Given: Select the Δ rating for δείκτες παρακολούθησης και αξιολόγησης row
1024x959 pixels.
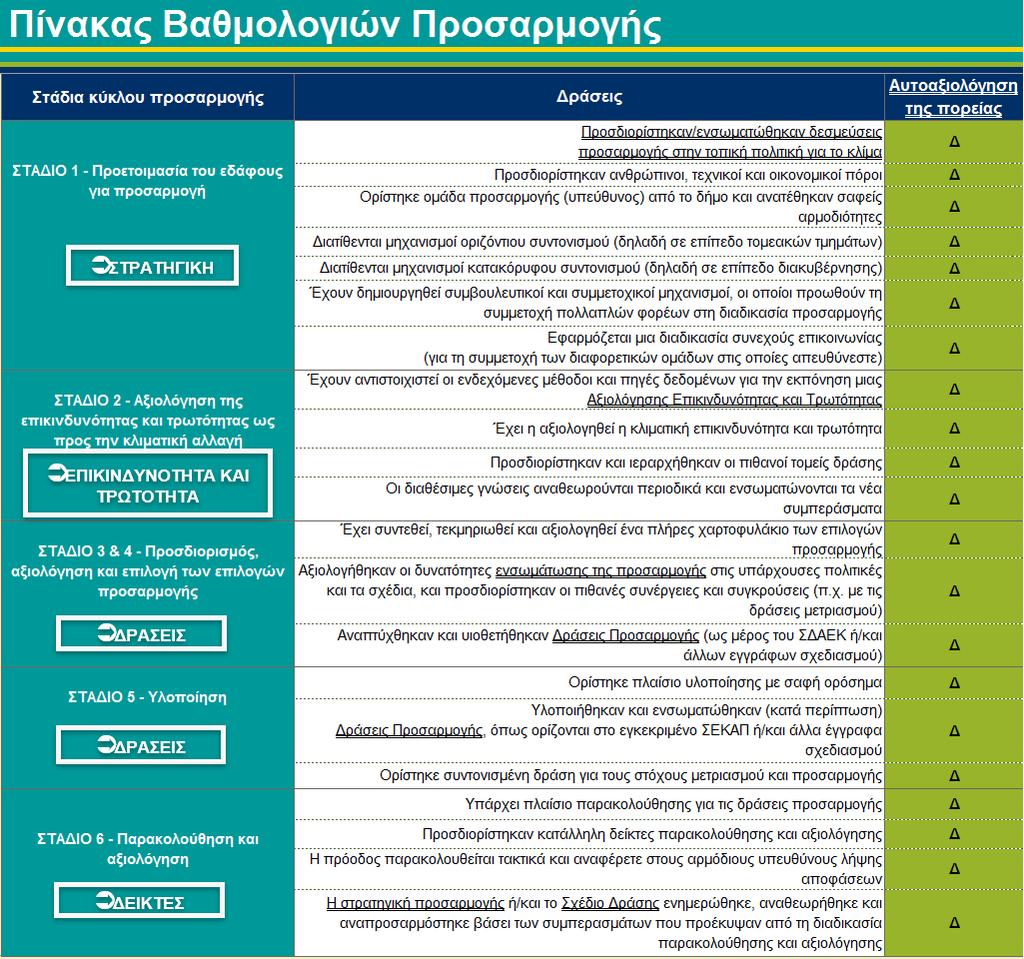Looking at the screenshot, I should click(x=954, y=834).
